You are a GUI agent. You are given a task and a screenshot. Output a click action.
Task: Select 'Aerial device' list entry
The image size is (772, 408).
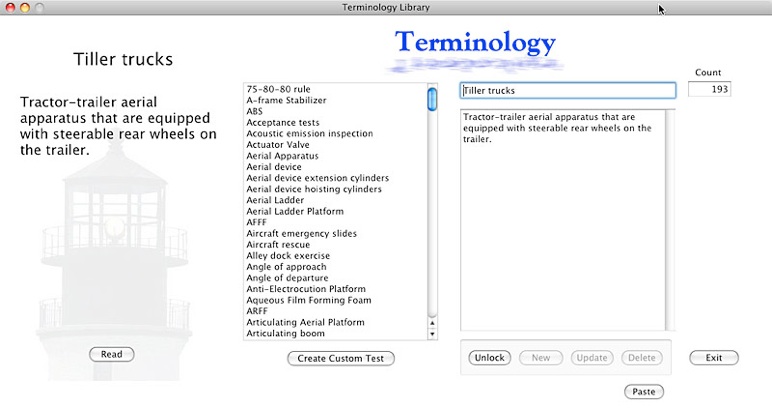tap(274, 167)
